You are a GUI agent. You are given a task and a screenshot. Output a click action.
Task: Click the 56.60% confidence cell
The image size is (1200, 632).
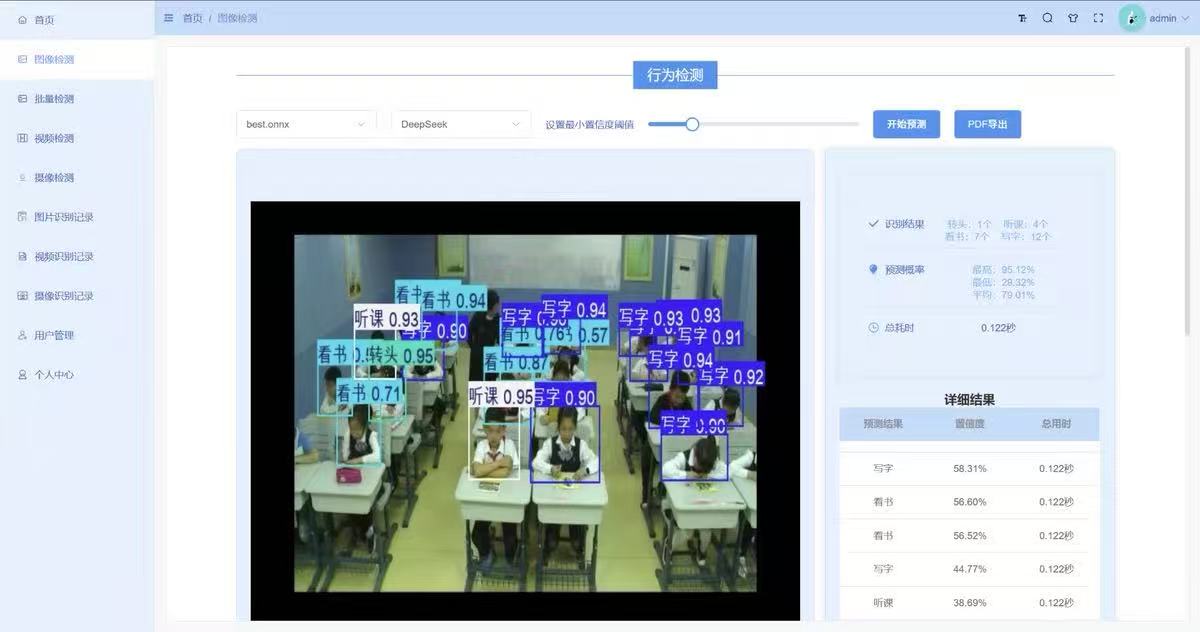(970, 502)
